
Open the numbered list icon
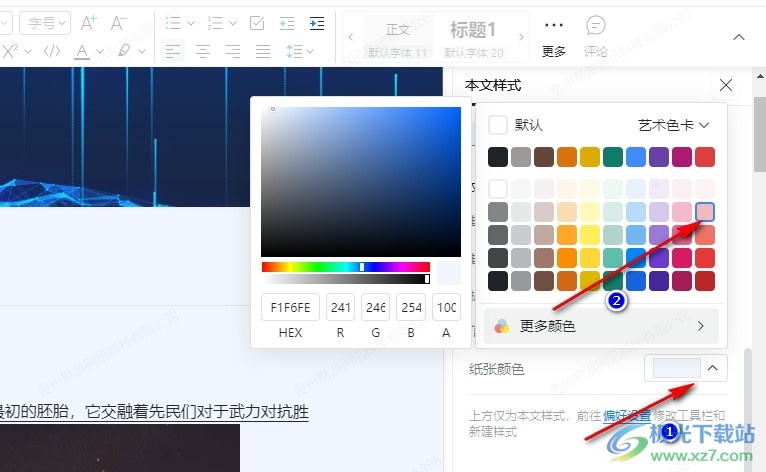pos(215,23)
